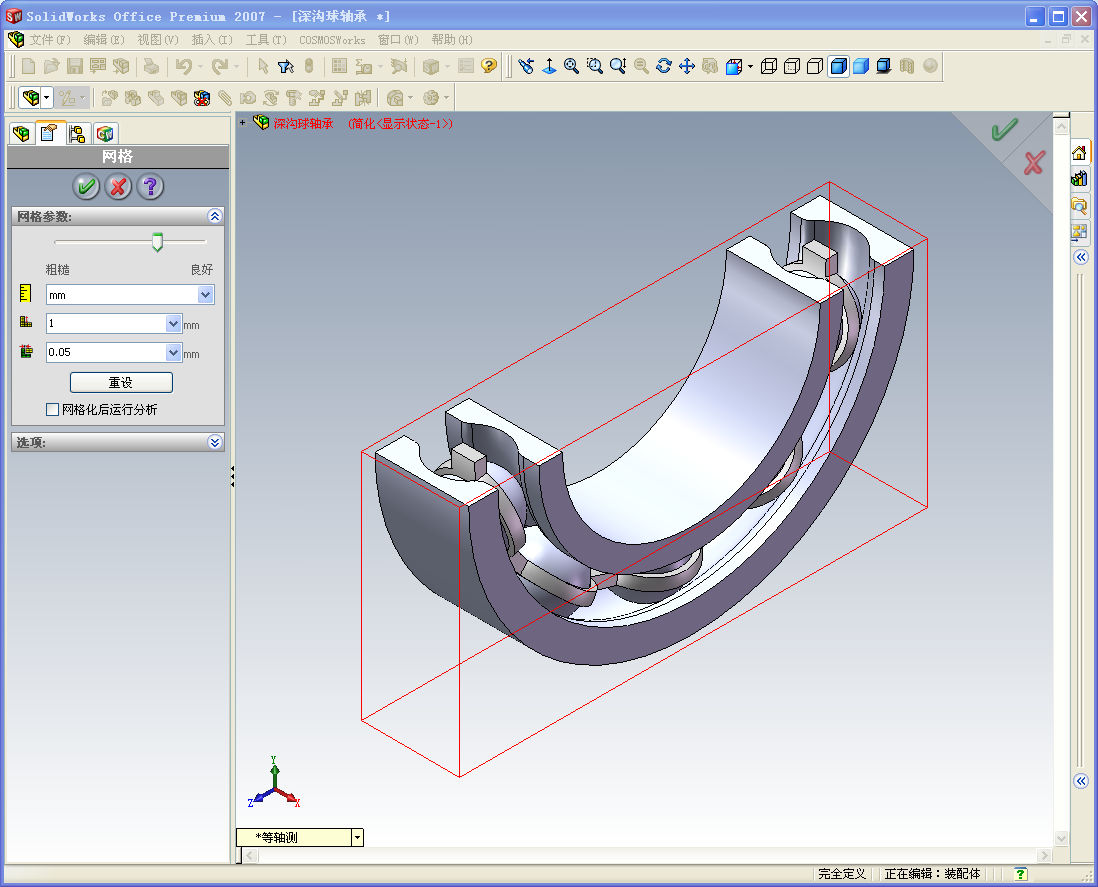Click the global element size field

point(106,323)
